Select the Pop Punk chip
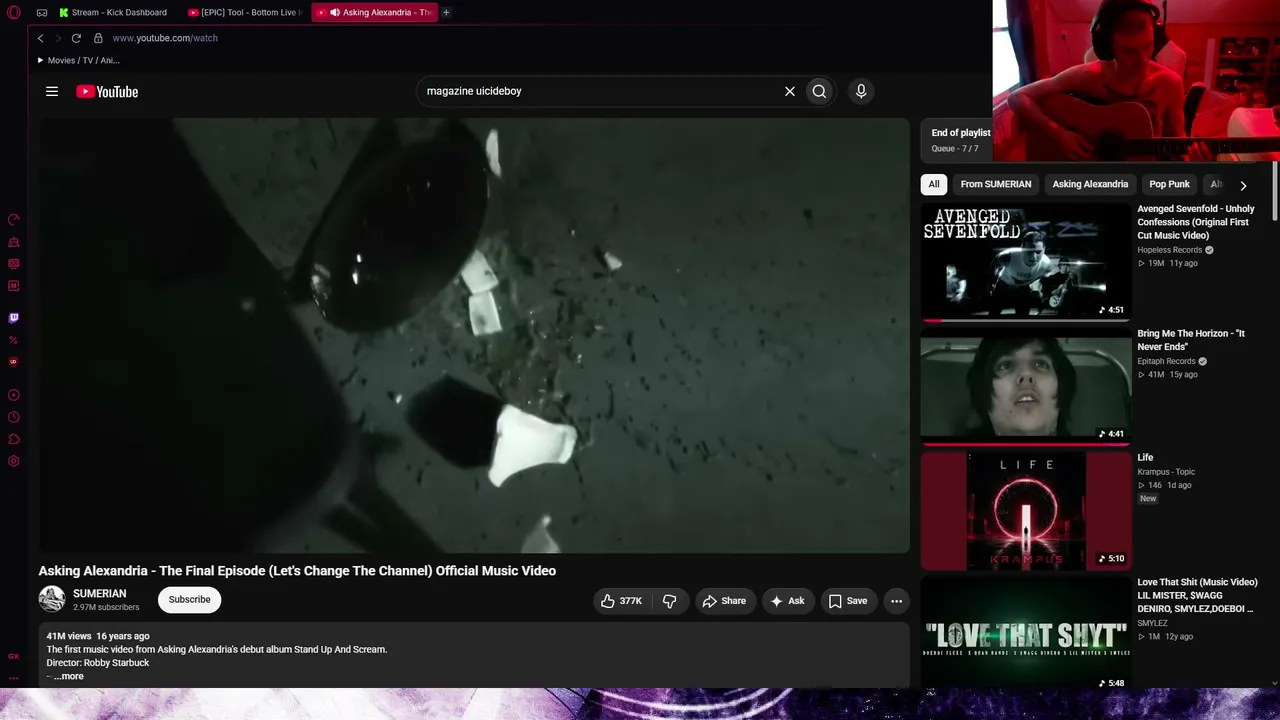Screen dimensions: 1280x720 pos(1169,184)
